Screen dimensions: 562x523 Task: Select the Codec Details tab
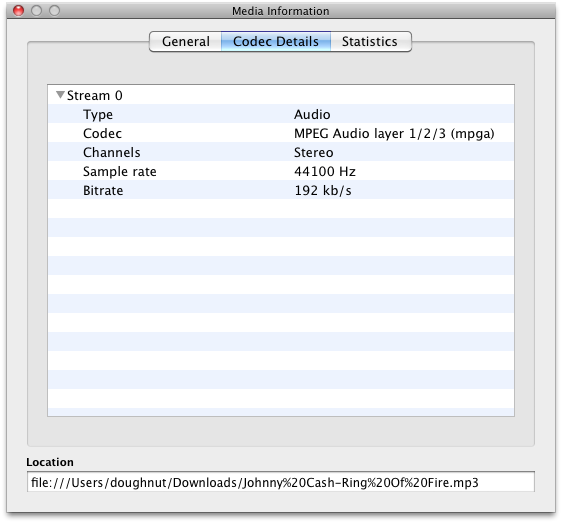coord(276,42)
